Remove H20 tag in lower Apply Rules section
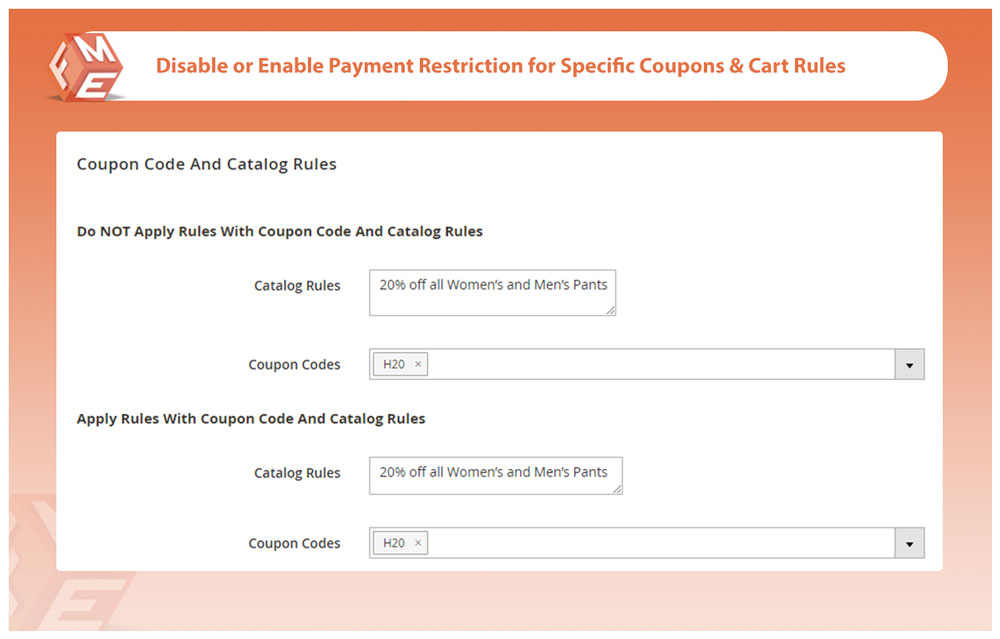Image resolution: width=1000 pixels, height=639 pixels. click(x=418, y=543)
